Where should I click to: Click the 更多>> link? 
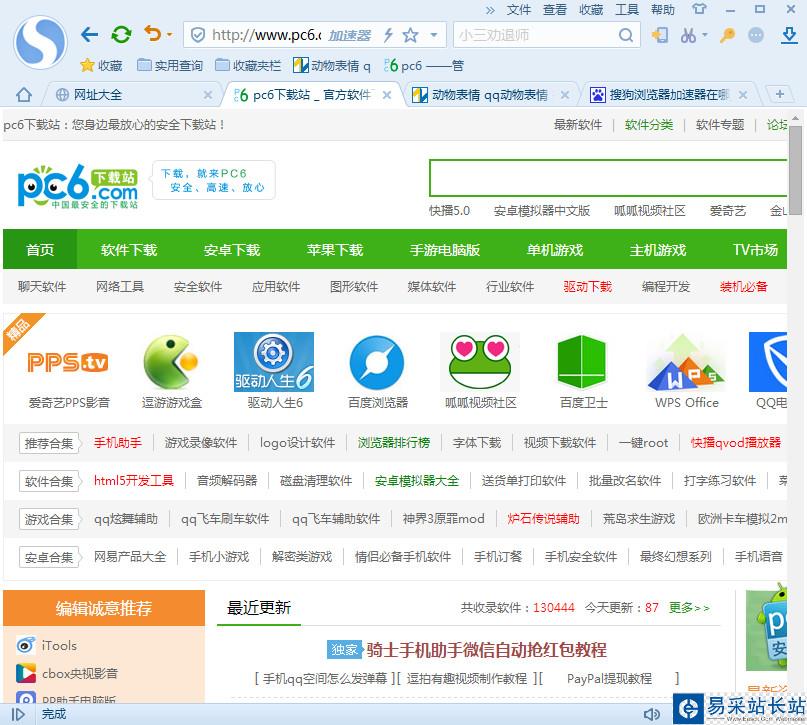689,608
